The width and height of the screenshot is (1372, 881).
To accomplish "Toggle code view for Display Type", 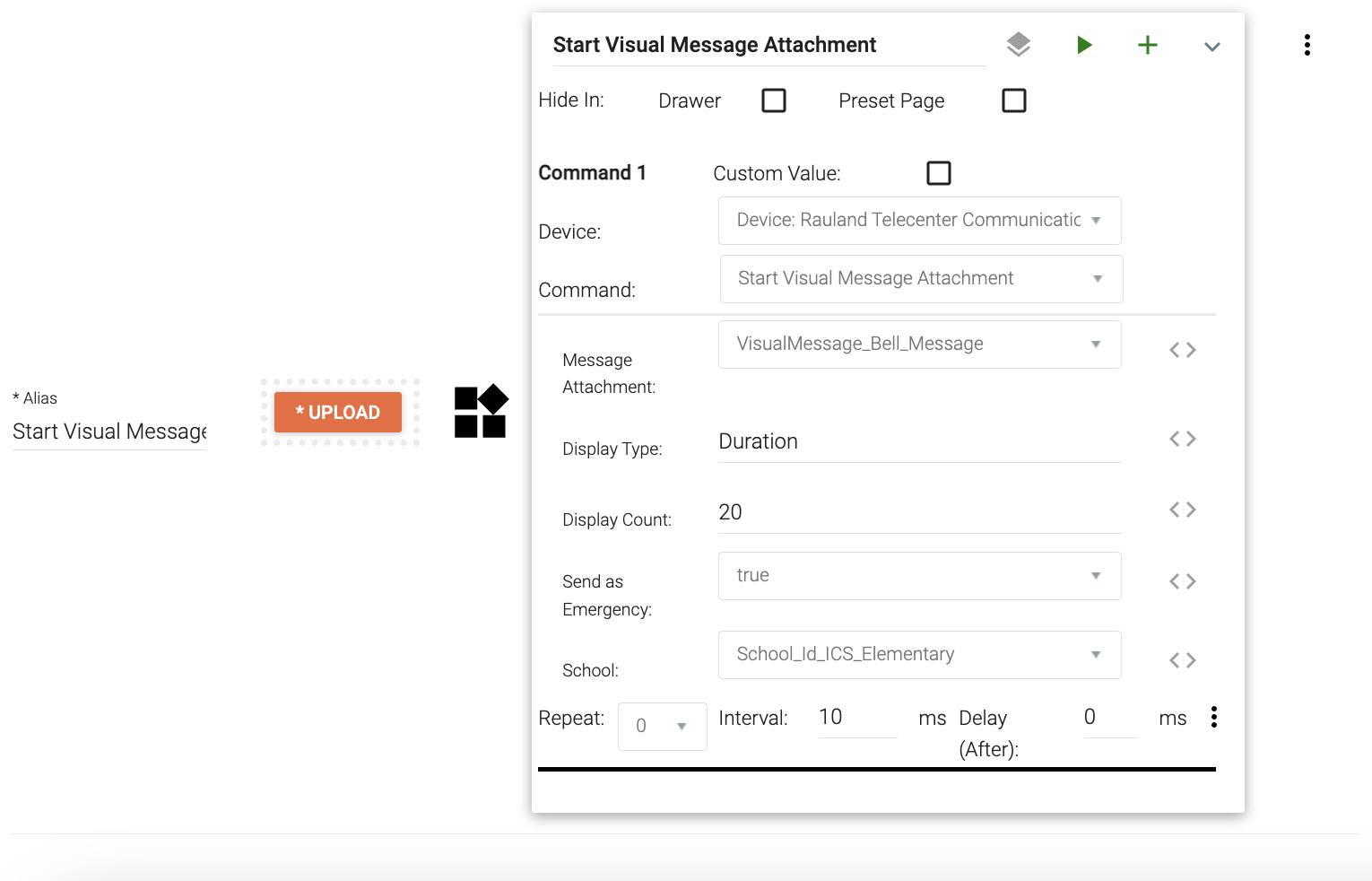I will [1183, 439].
